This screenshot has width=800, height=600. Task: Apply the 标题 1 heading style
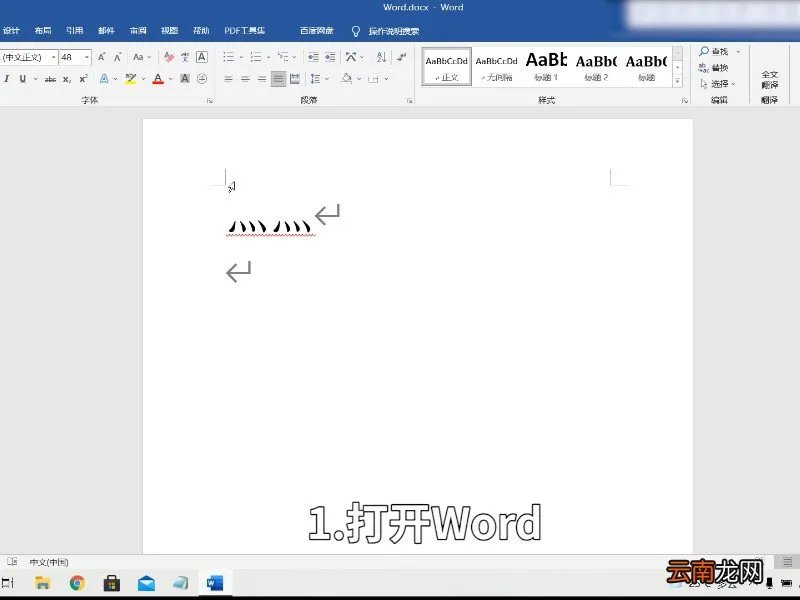[x=546, y=66]
